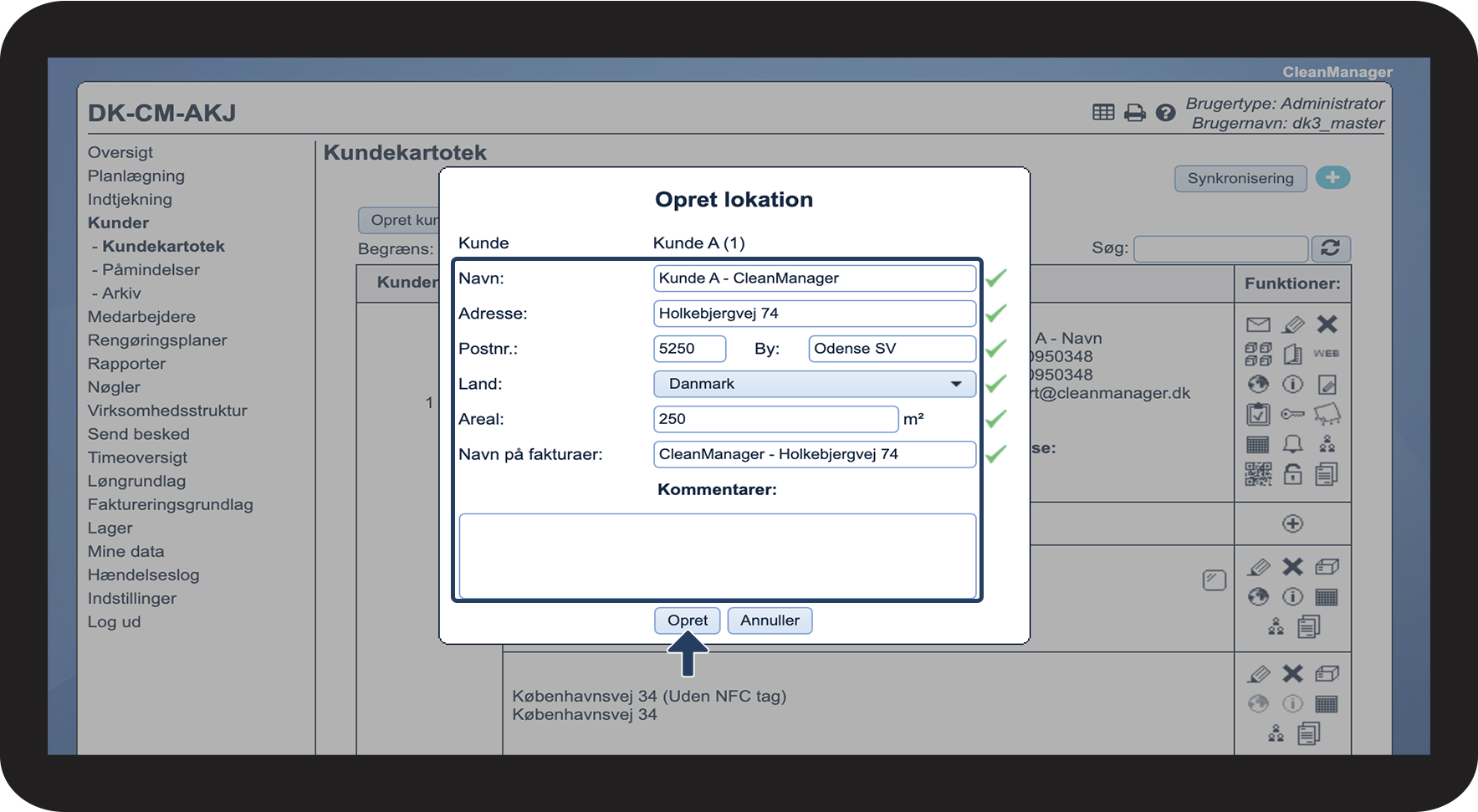Click the delete X in Københavnsvej 34 row

pyautogui.click(x=1292, y=673)
